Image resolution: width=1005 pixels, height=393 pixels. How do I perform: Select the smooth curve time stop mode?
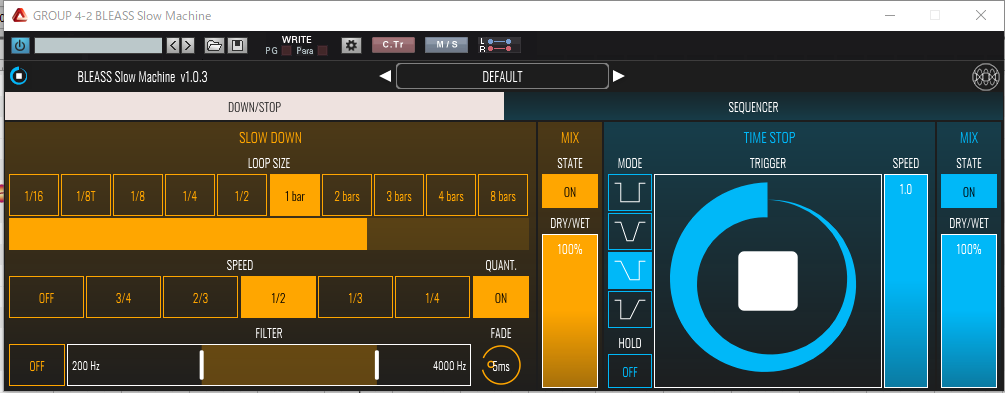pyautogui.click(x=630, y=231)
